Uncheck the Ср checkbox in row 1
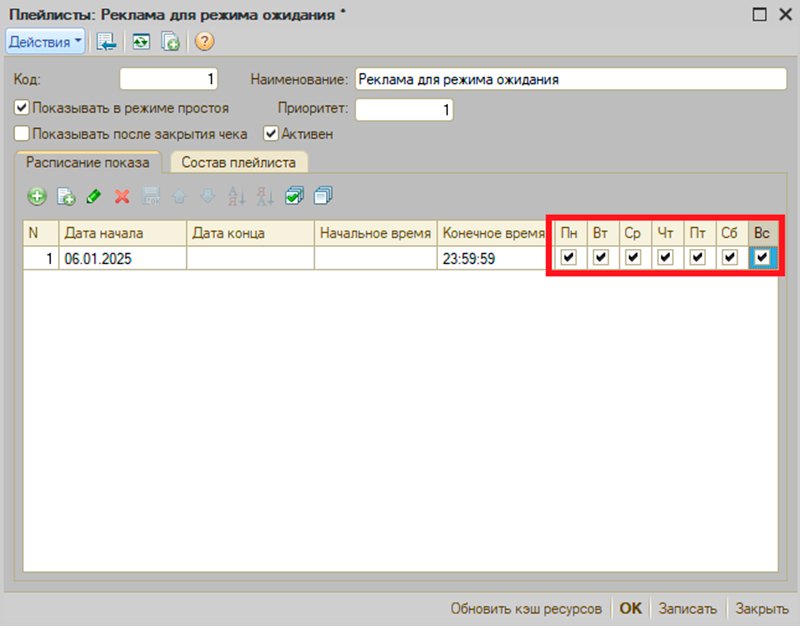This screenshot has height=626, width=800. (633, 257)
